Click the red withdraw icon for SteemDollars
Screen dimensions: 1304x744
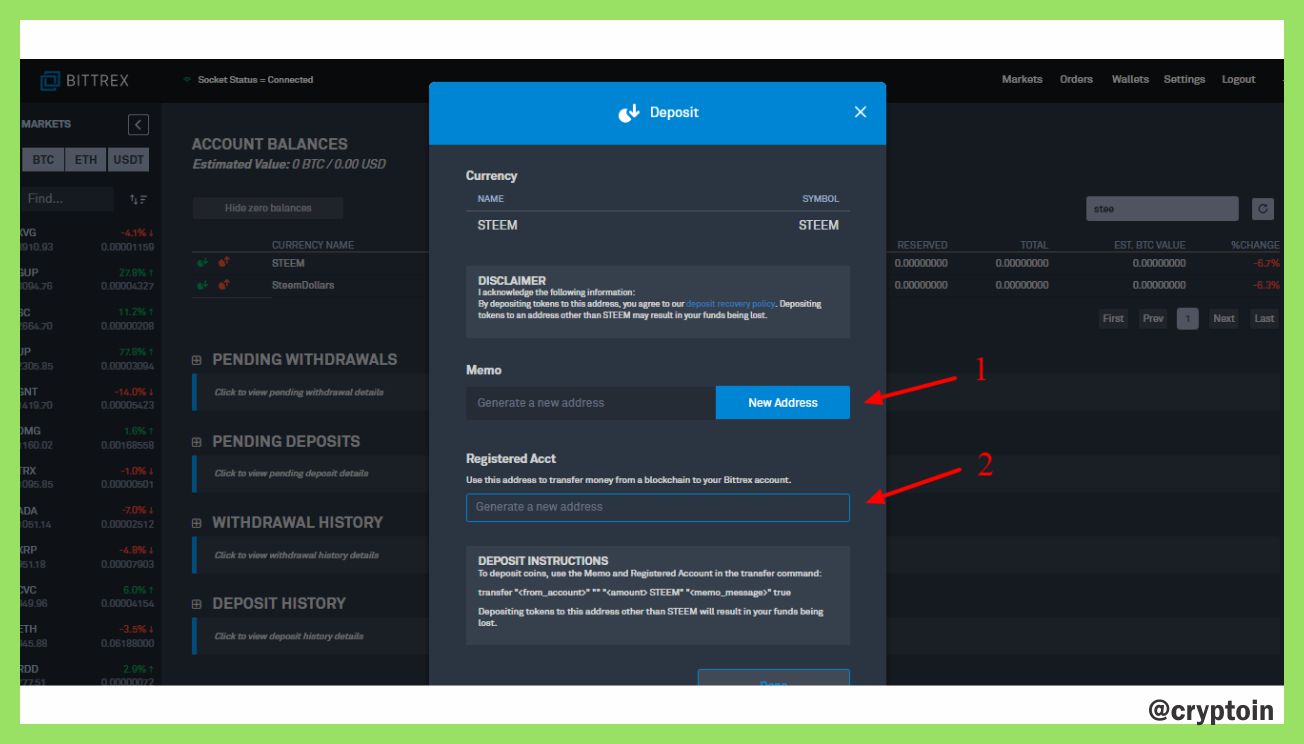pyautogui.click(x=224, y=285)
